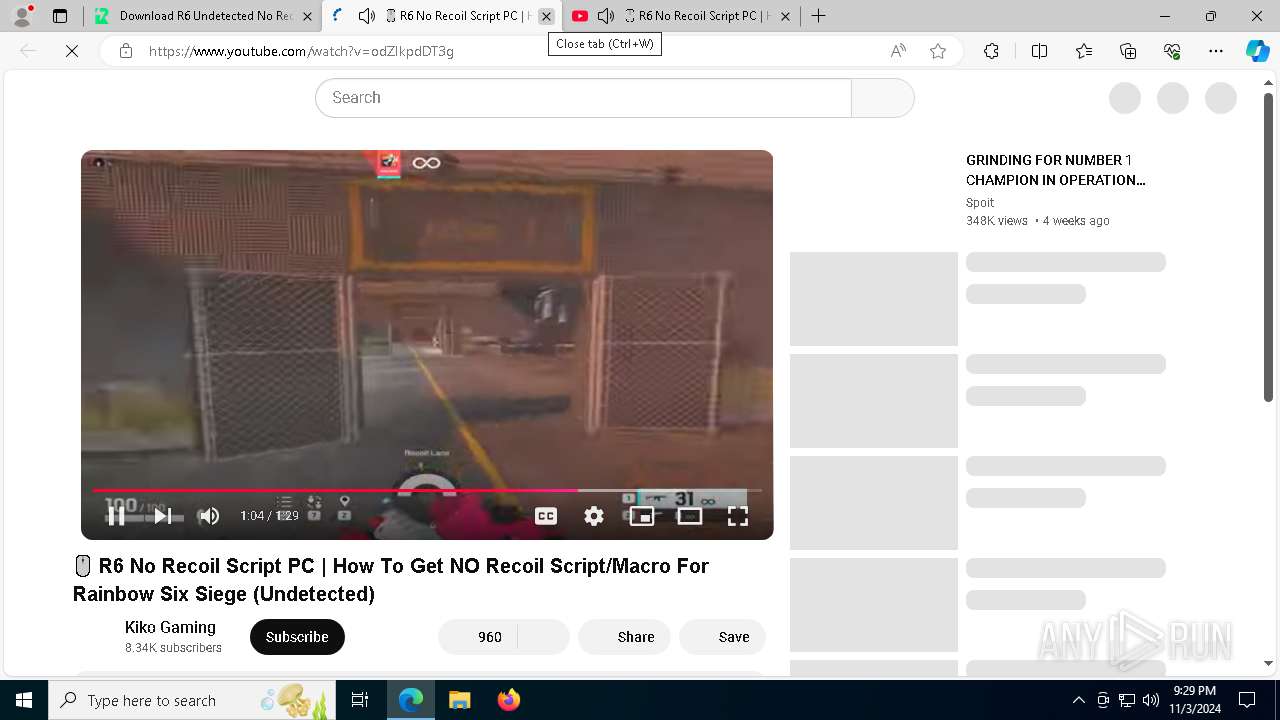This screenshot has height=720, width=1280.
Task: Show hidden system tray icons
Action: pyautogui.click(x=1078, y=700)
